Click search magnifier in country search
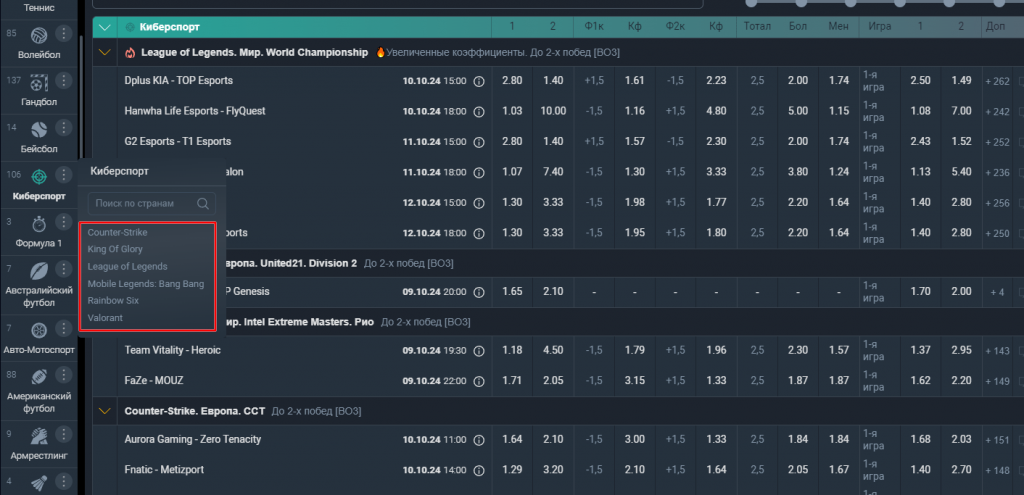Viewport: 1024px width, 495px height. click(203, 204)
